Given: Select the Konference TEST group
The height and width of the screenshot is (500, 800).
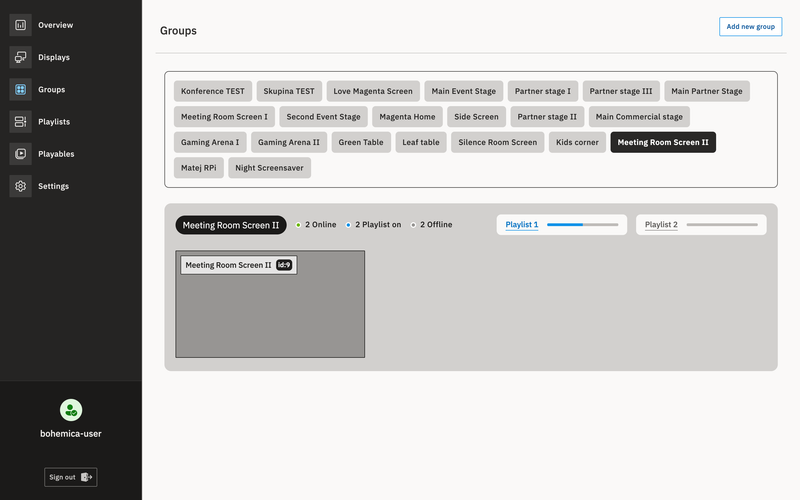Looking at the screenshot, I should click(213, 91).
